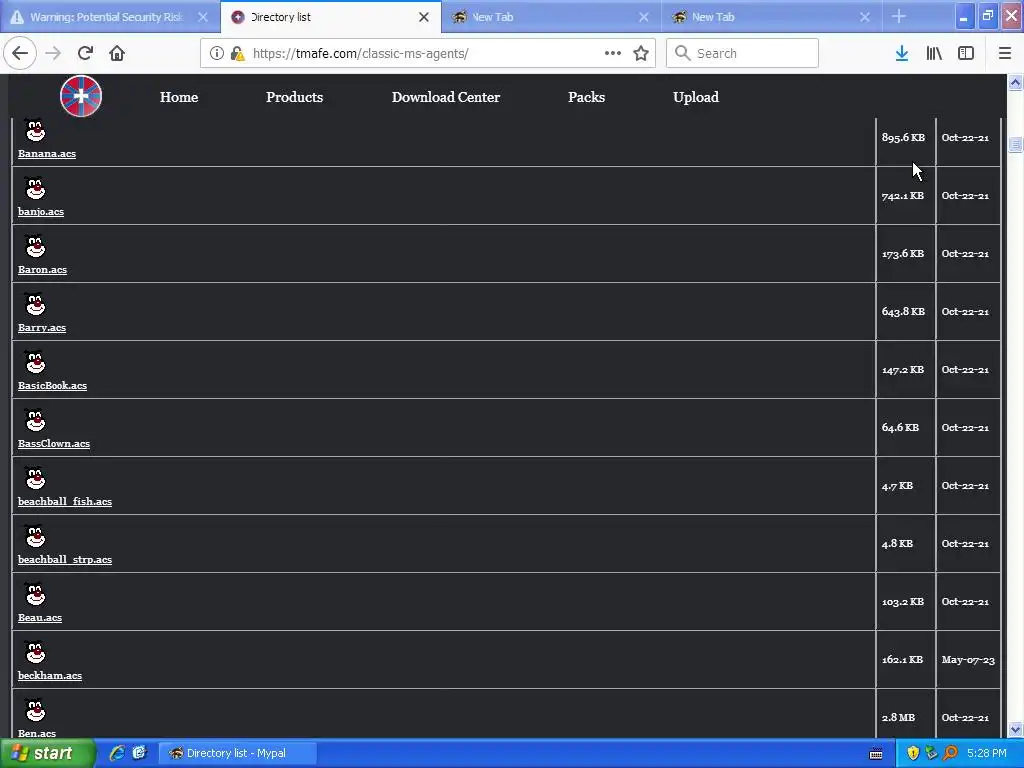Open a new browser tab
This screenshot has width=1024, height=768.
click(x=899, y=16)
